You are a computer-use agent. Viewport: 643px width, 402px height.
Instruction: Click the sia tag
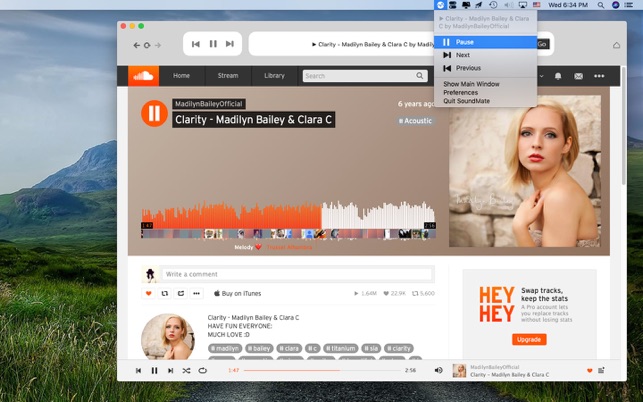click(371, 348)
